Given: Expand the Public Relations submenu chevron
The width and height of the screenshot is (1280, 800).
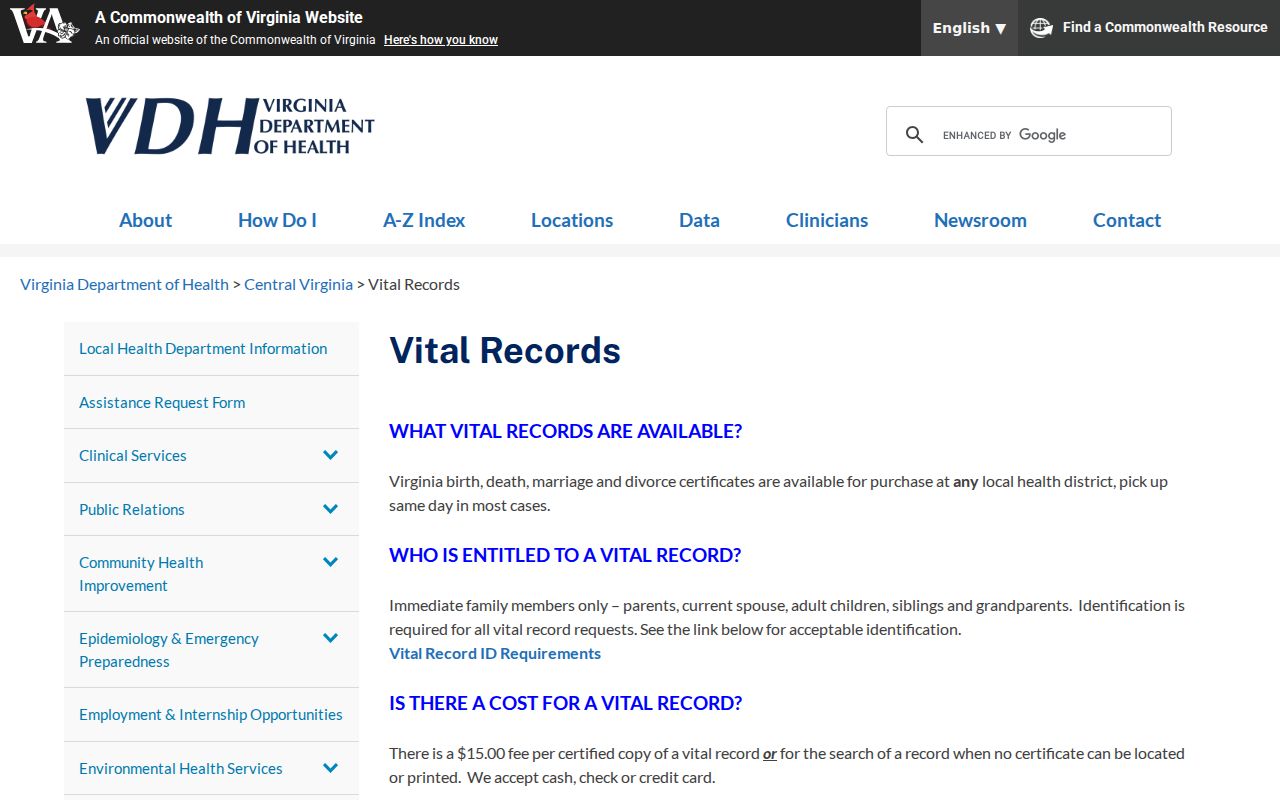Looking at the screenshot, I should point(331,509).
